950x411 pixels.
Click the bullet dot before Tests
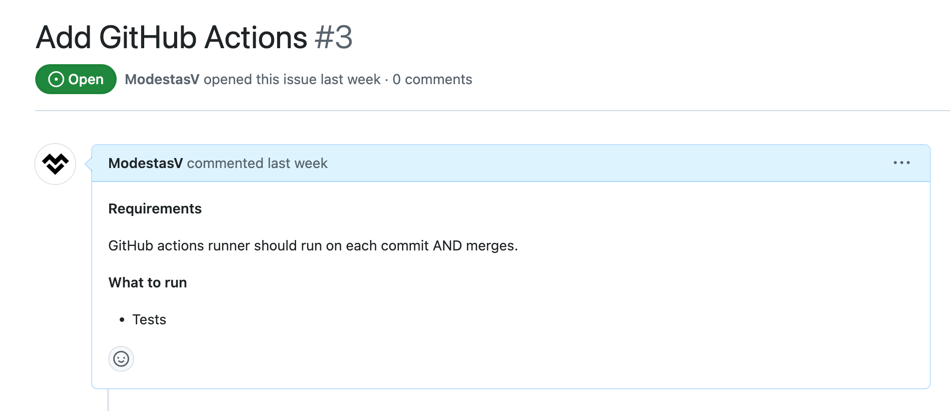122,320
